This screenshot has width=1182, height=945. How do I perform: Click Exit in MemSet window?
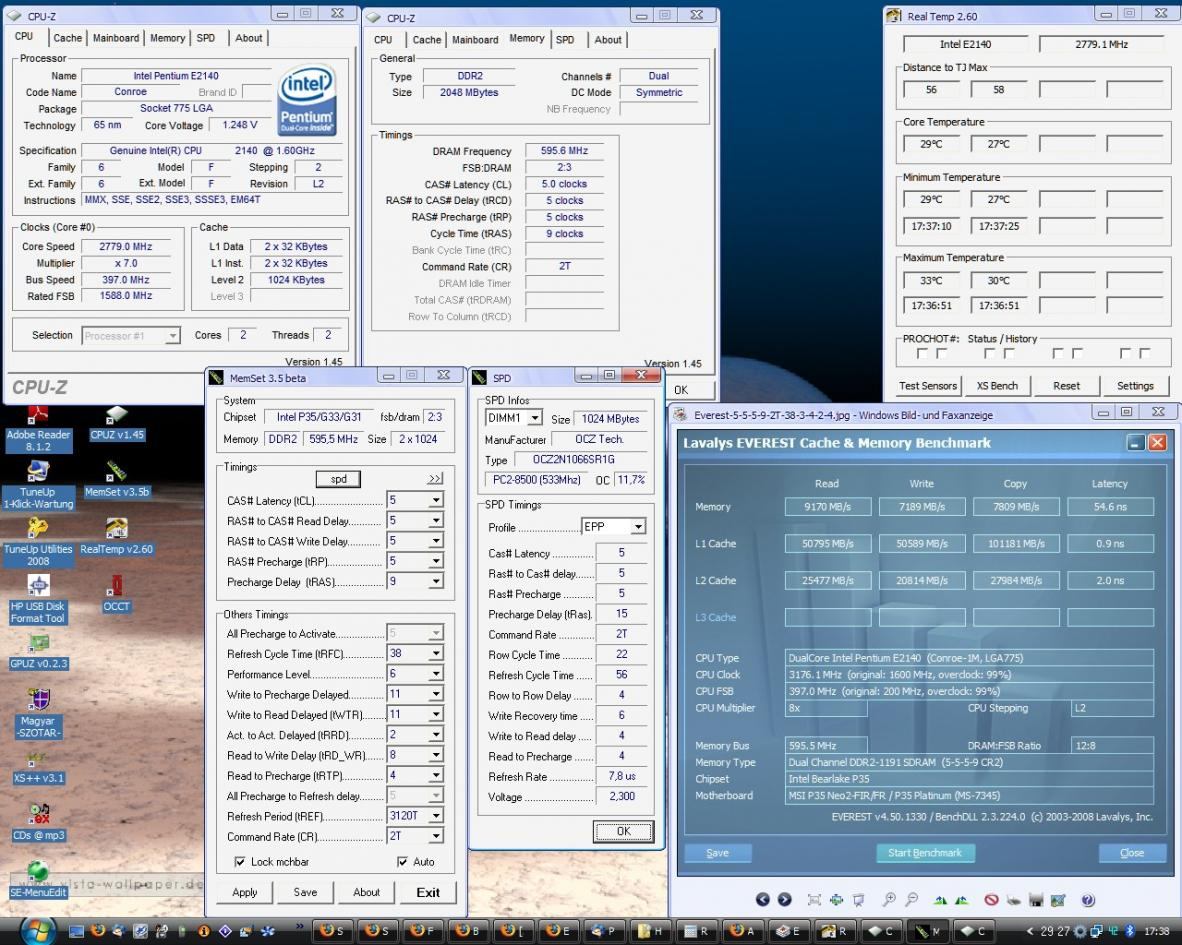428,892
